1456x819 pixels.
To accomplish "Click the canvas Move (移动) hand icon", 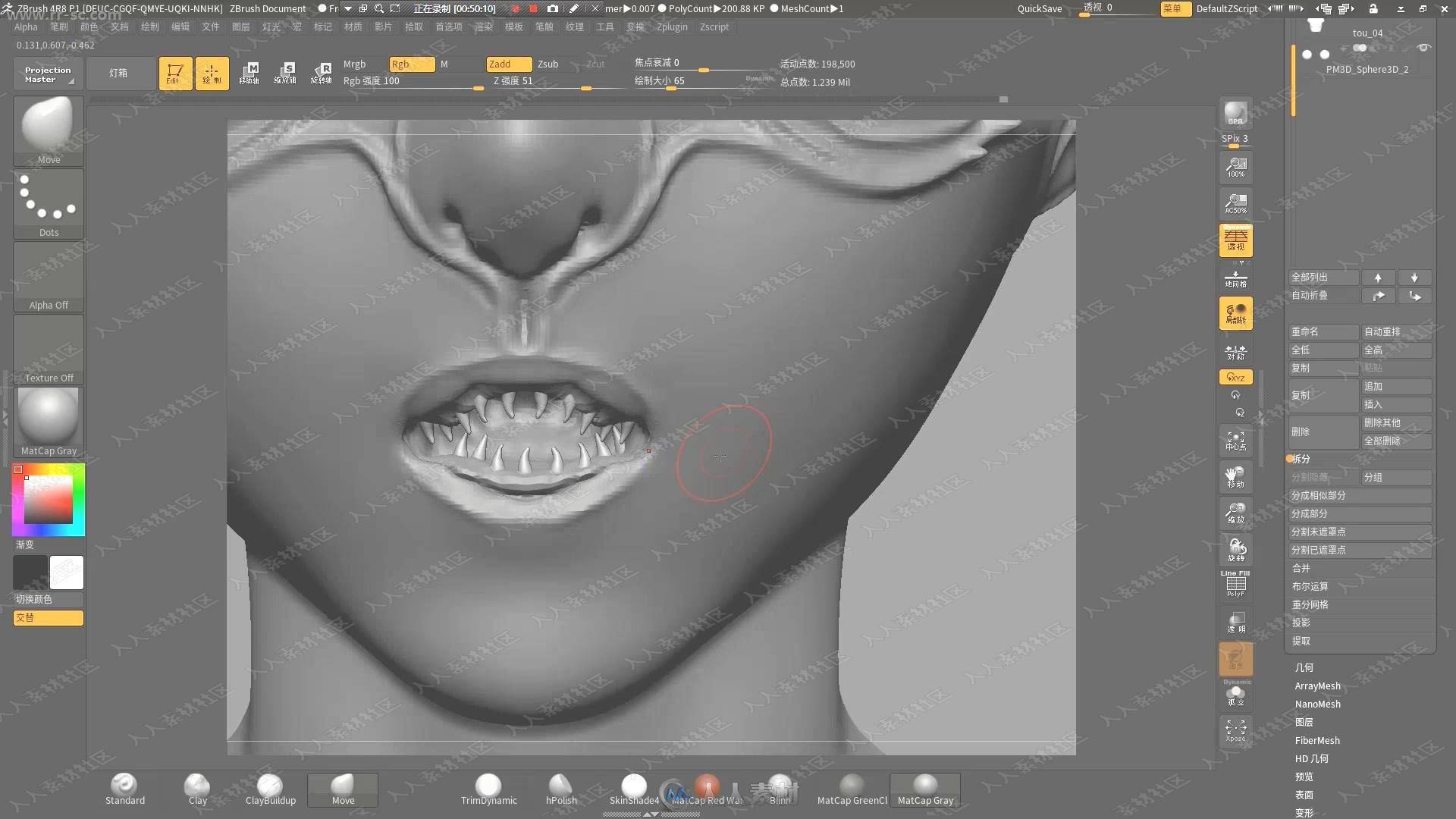I will 1235,477.
